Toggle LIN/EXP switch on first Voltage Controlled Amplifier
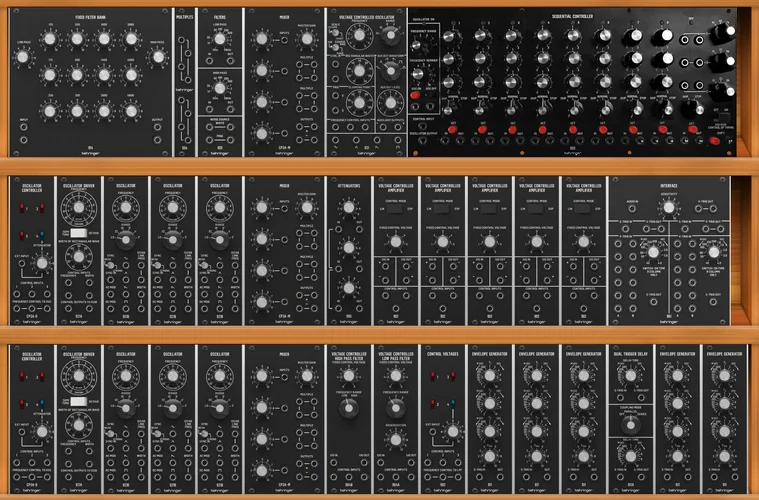 point(395,209)
